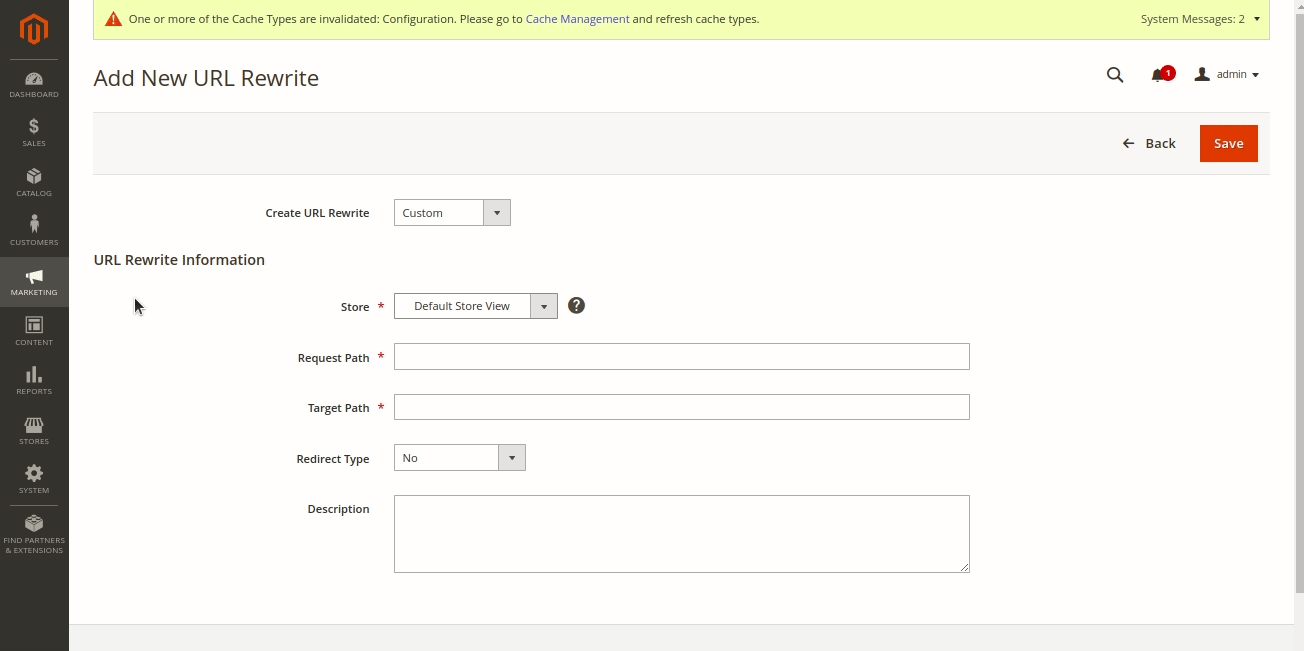This screenshot has width=1304, height=651.
Task: Open Find Partners & Extensions
Action: tap(34, 535)
